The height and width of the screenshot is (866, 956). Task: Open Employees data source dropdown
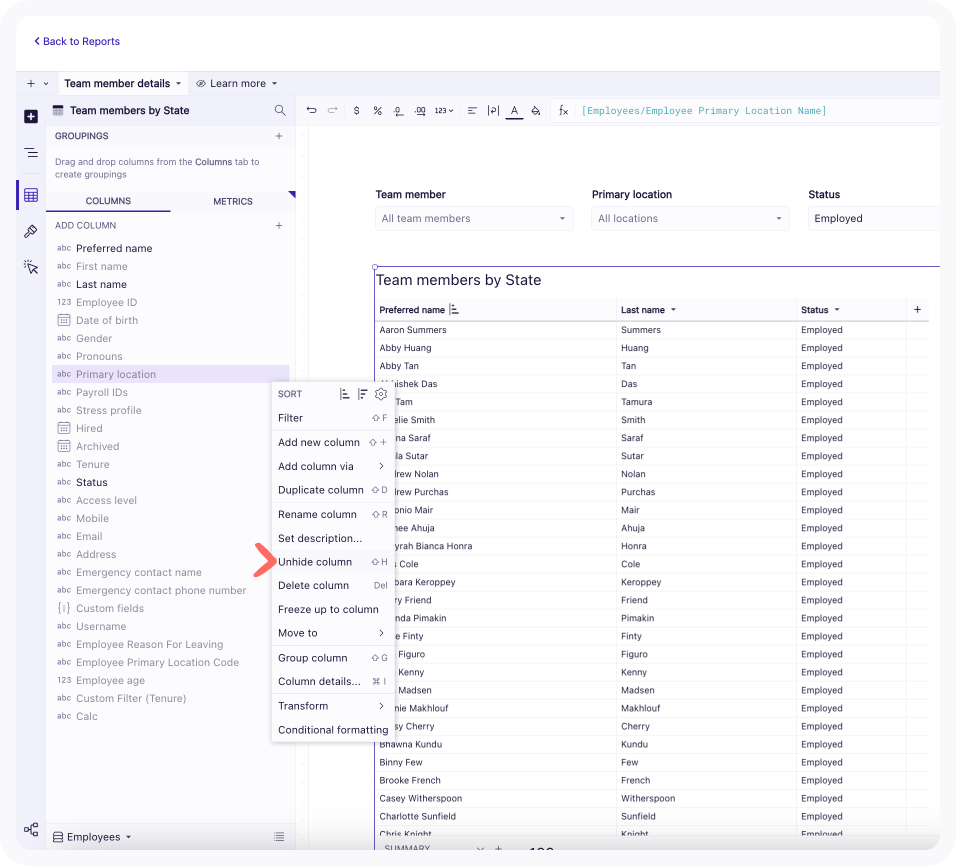[x=92, y=837]
